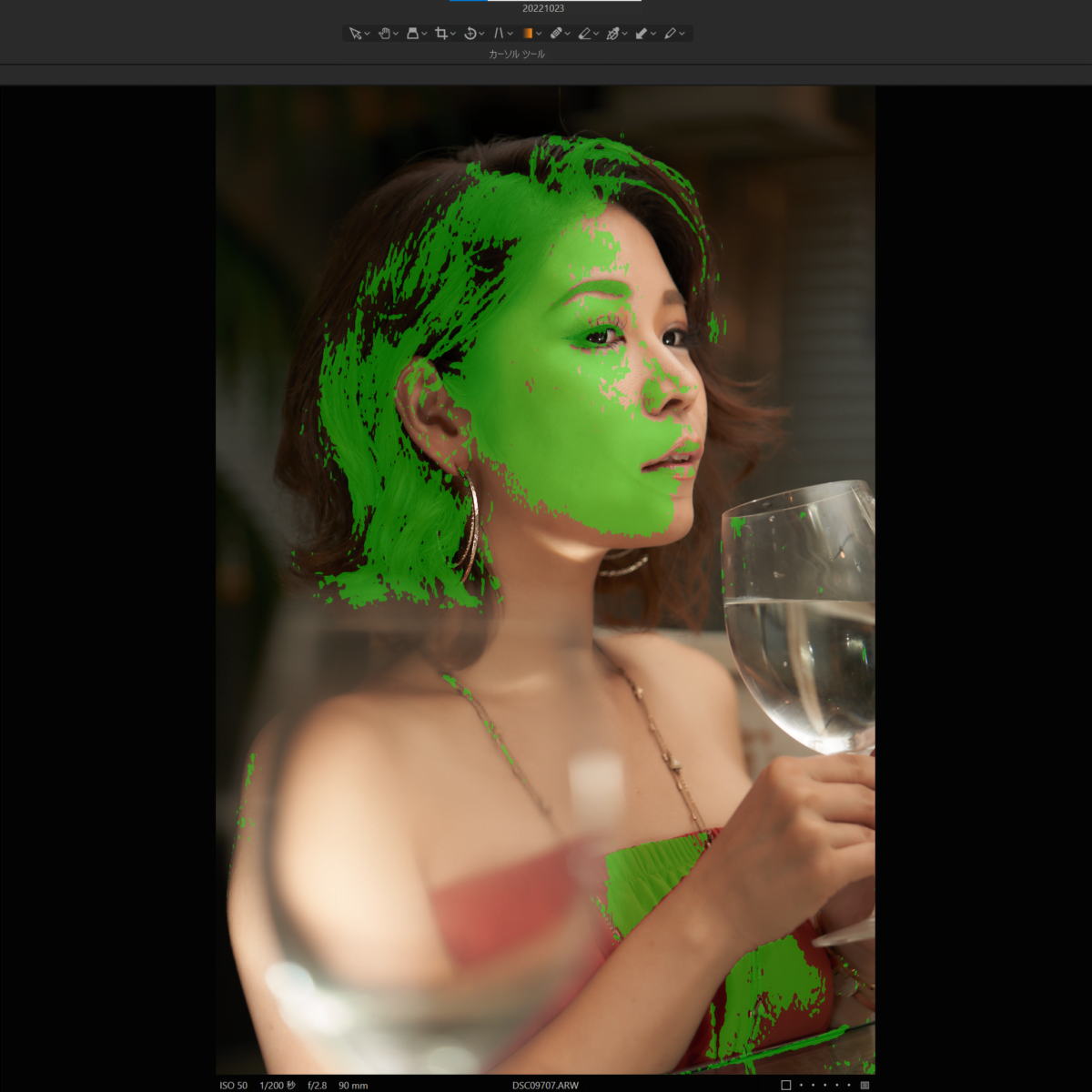Click the color tag square below the image
The image size is (1092, 1092).
(786, 1085)
